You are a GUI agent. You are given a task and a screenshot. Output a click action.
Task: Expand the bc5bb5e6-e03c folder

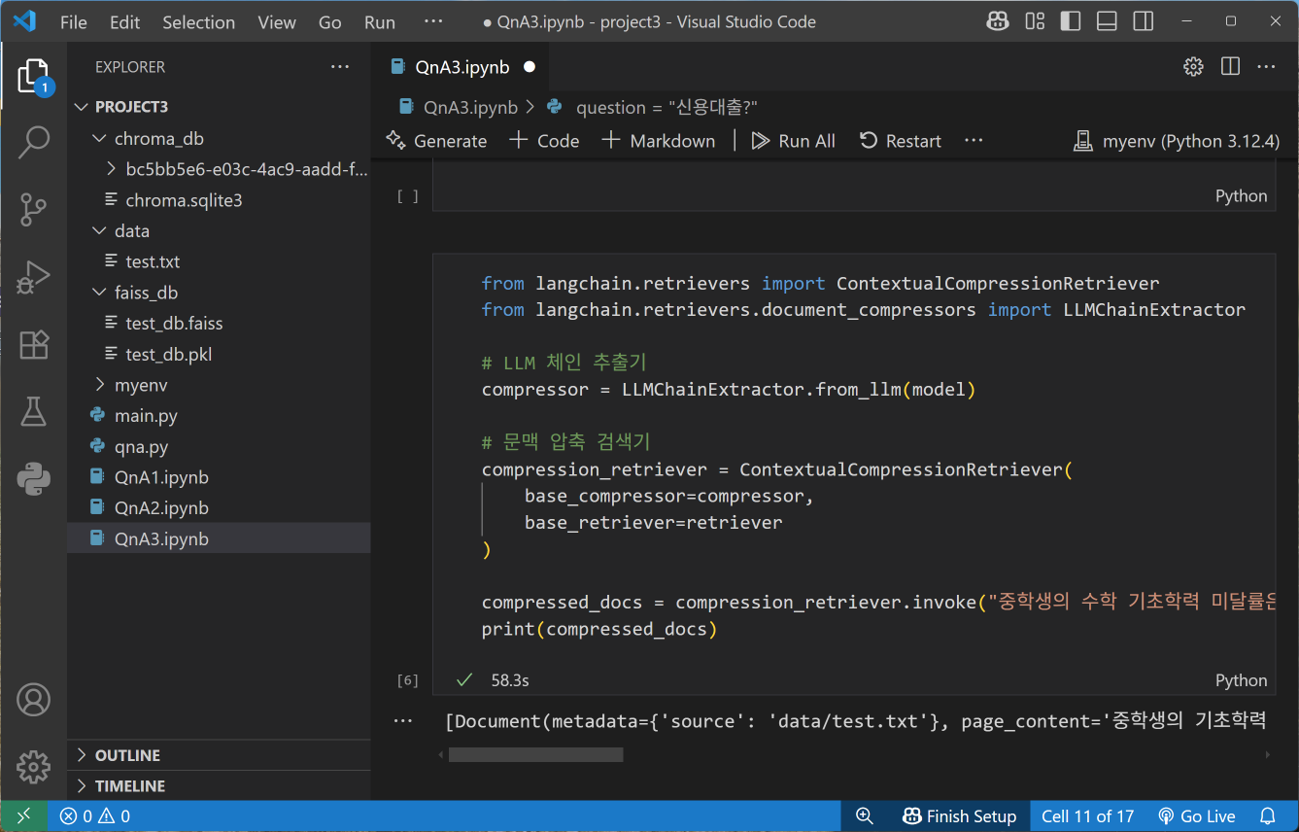click(220, 169)
